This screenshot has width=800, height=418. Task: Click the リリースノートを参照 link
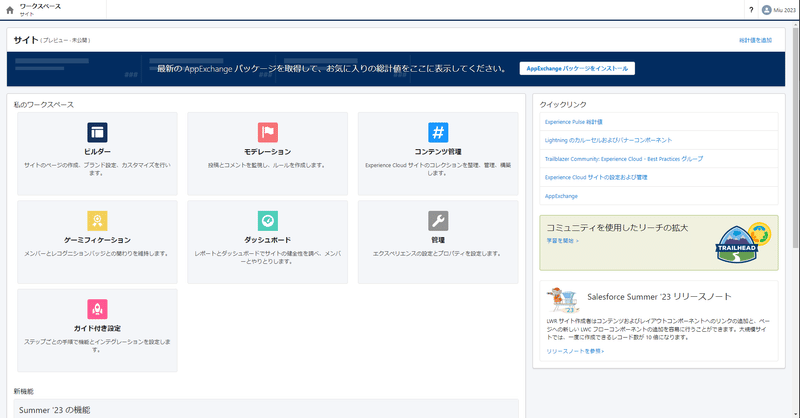(575, 351)
